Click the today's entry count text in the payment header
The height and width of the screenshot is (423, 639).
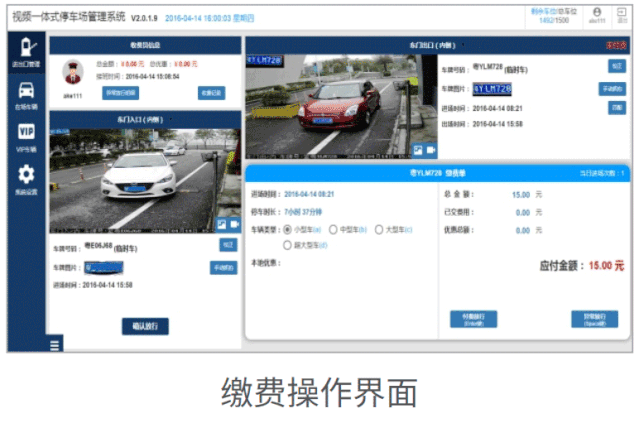(602, 173)
